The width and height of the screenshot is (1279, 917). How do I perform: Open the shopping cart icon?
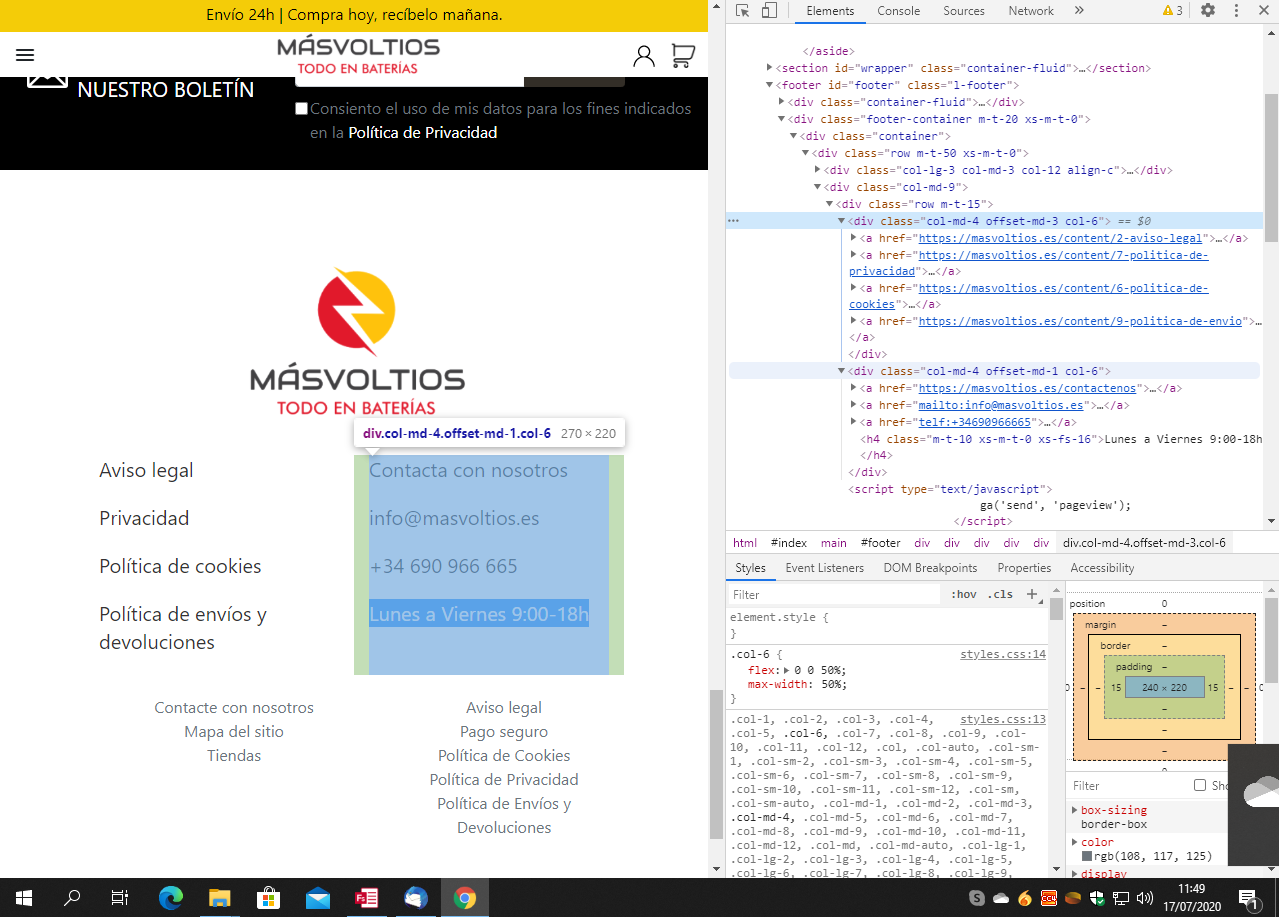pyautogui.click(x=683, y=56)
